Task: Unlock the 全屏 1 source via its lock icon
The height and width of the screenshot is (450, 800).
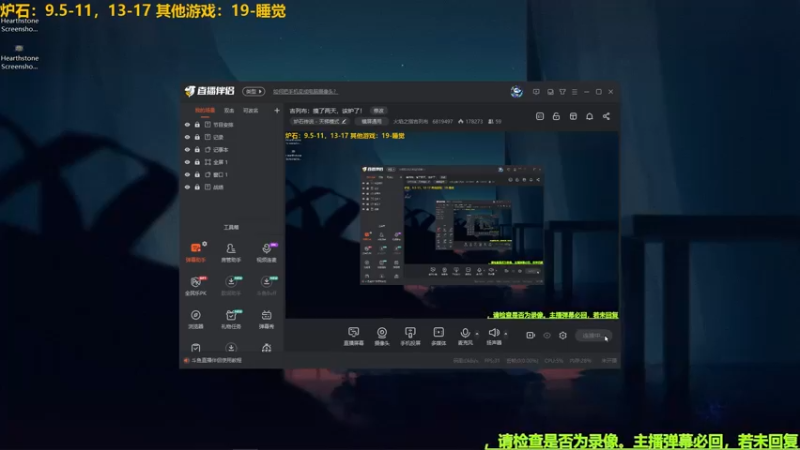Action: click(197, 162)
